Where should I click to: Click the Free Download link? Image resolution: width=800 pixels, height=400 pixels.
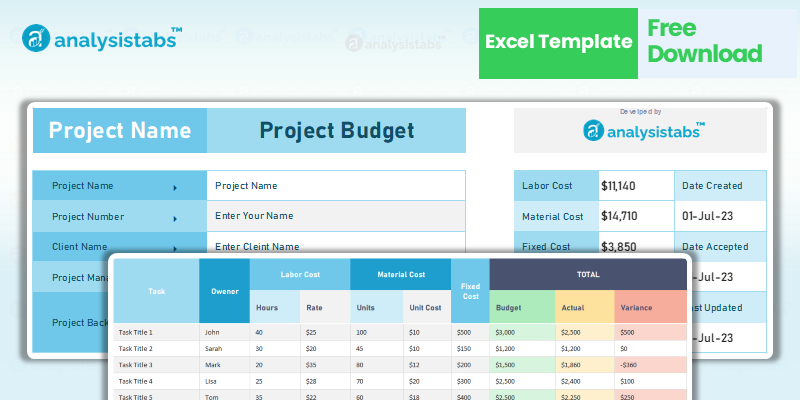pos(705,41)
